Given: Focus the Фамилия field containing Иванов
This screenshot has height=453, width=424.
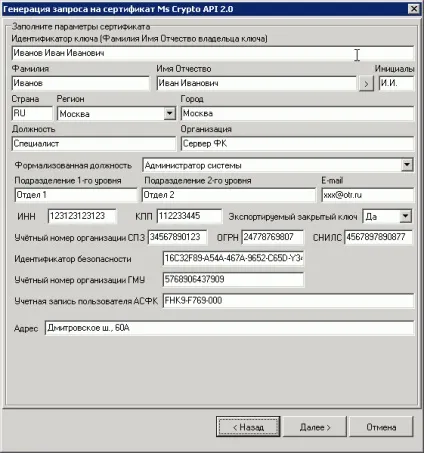Looking at the screenshot, I should (x=80, y=83).
